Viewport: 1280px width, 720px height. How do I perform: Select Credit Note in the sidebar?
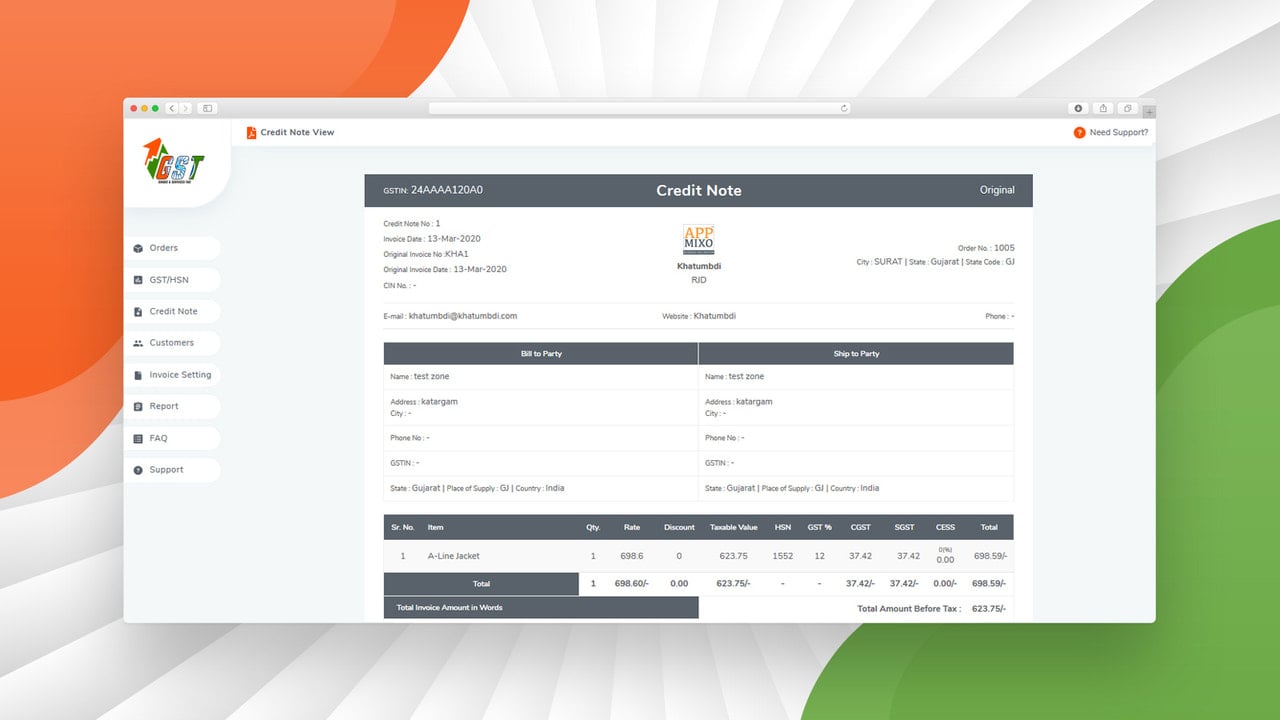172,311
